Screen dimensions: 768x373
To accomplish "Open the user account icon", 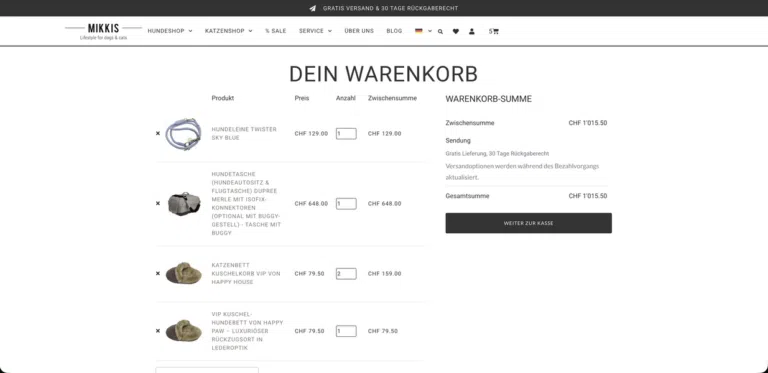I will [x=472, y=31].
